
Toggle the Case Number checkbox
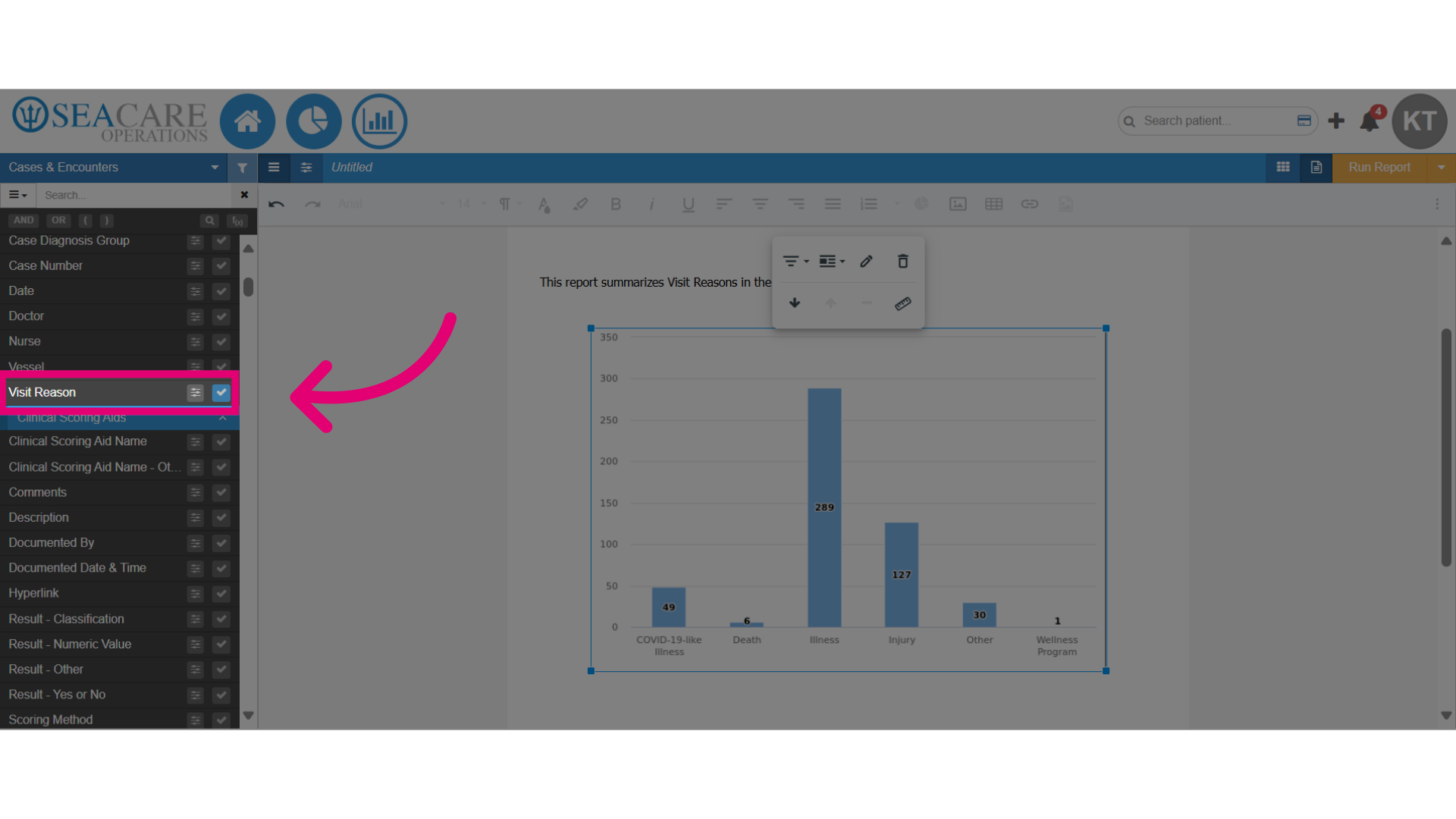221,266
